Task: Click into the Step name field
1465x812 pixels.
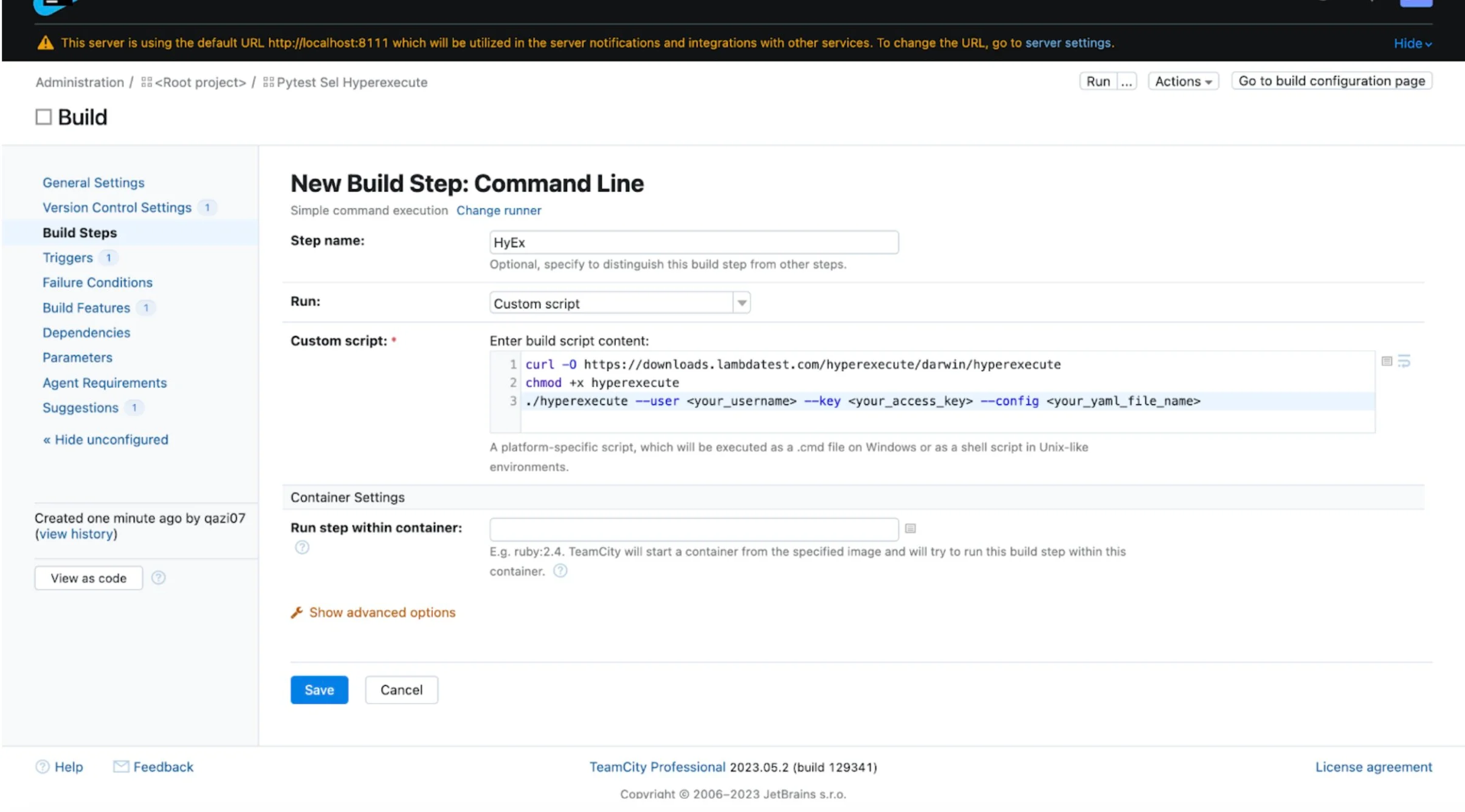Action: (693, 243)
